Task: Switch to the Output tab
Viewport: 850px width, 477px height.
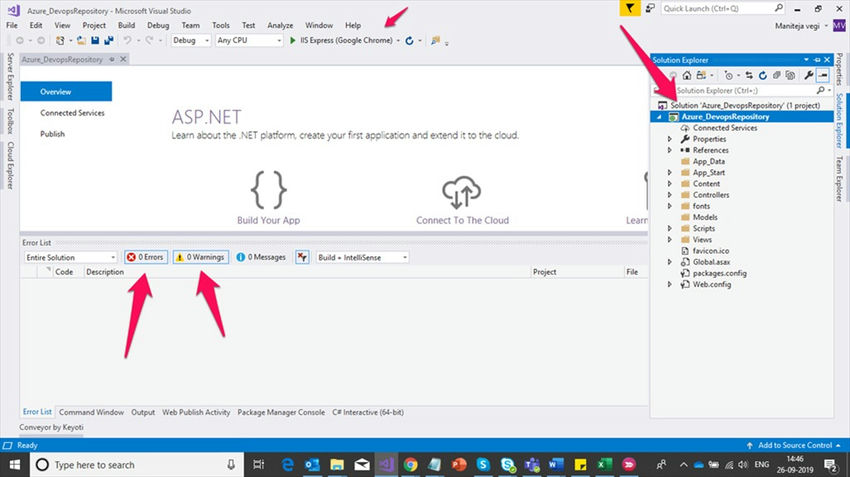Action: pos(143,412)
